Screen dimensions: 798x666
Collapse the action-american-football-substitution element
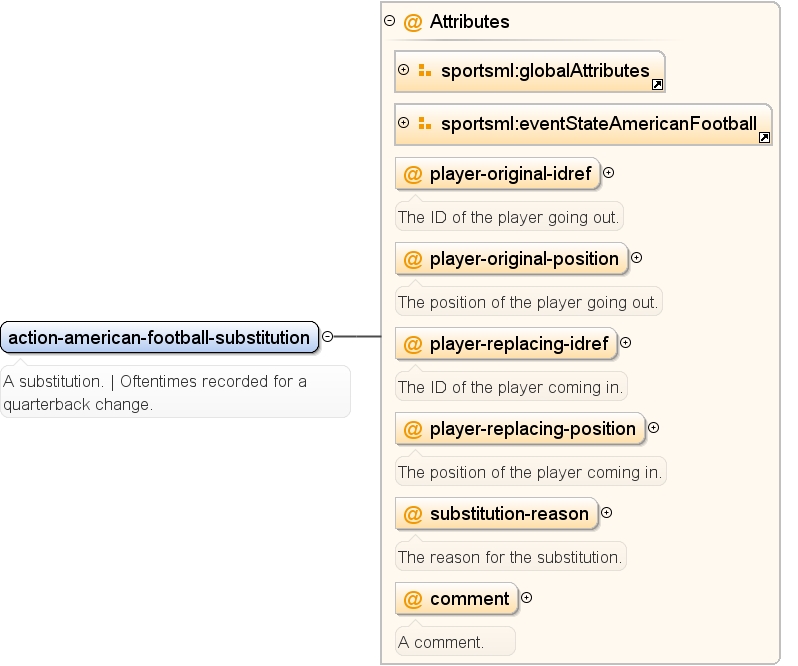point(328,336)
